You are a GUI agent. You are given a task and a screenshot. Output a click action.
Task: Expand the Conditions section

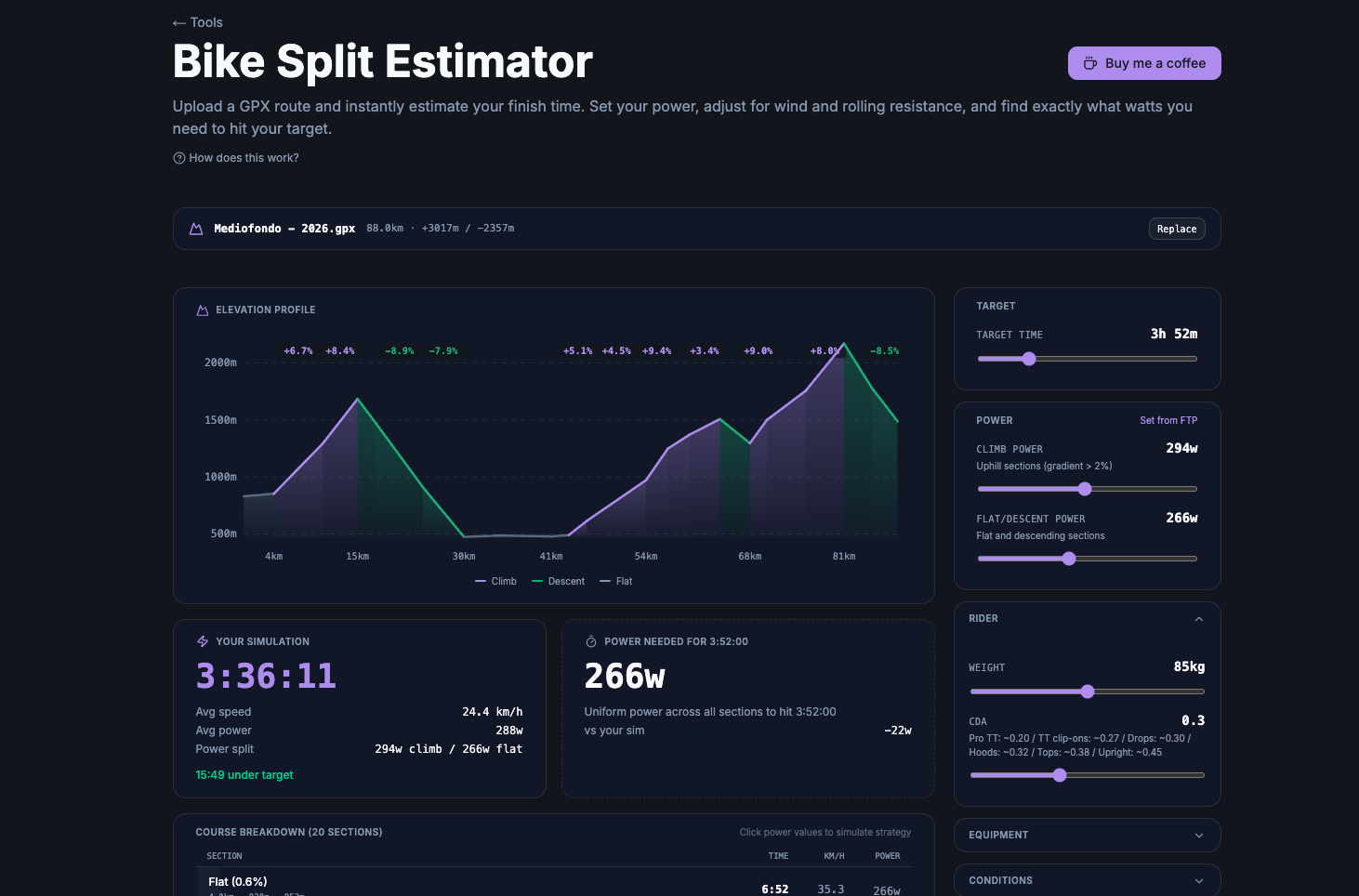coord(1198,881)
